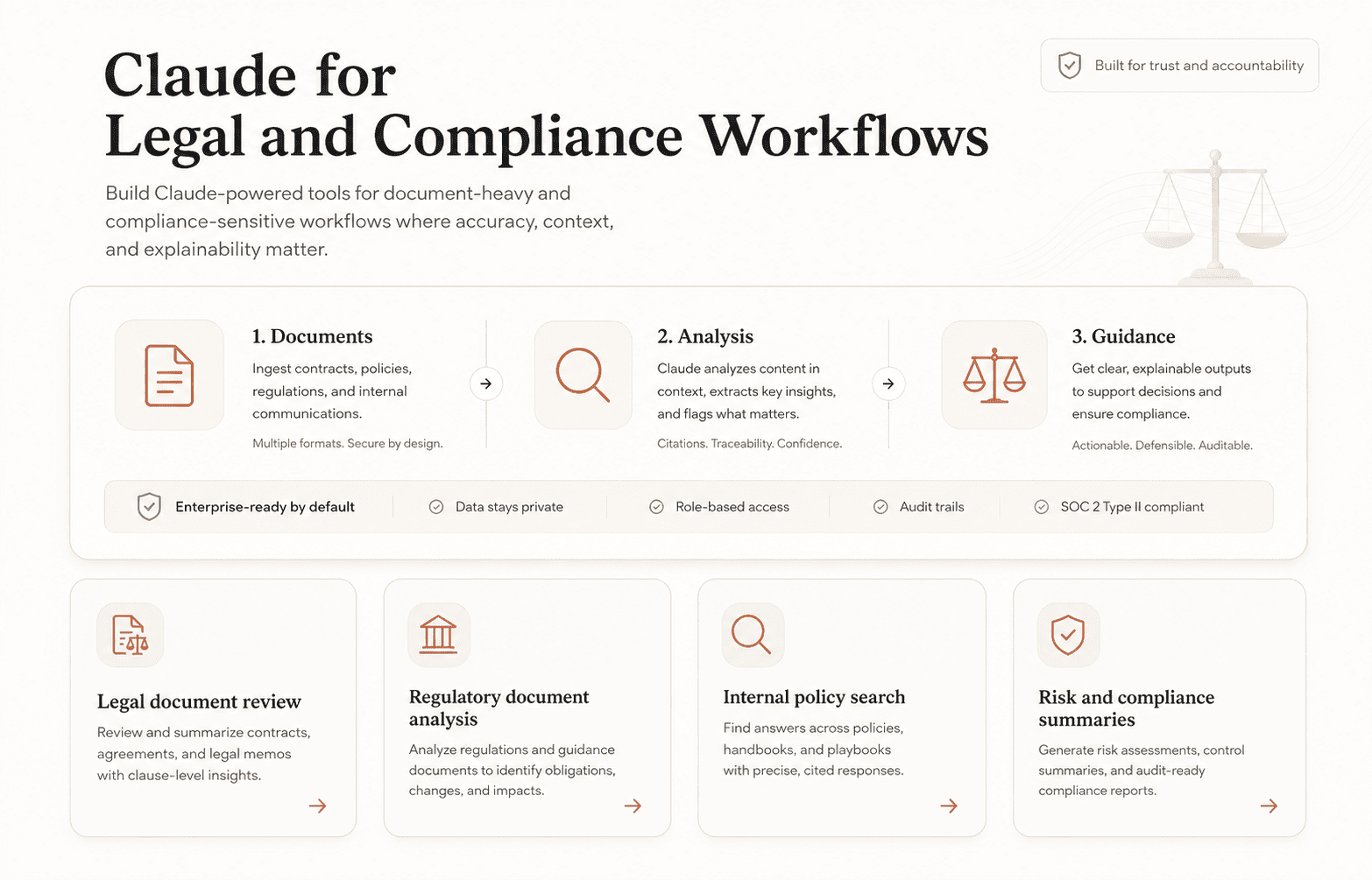Click the Audit trails label
The width and height of the screenshot is (1372, 880).
tap(931, 507)
